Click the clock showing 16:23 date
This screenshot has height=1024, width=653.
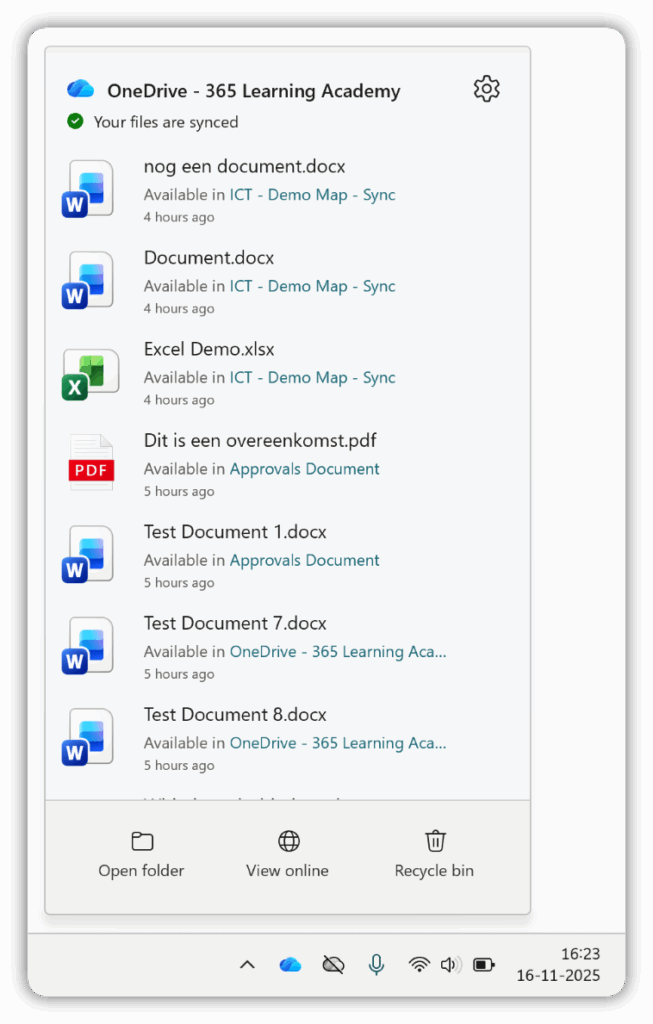point(558,964)
